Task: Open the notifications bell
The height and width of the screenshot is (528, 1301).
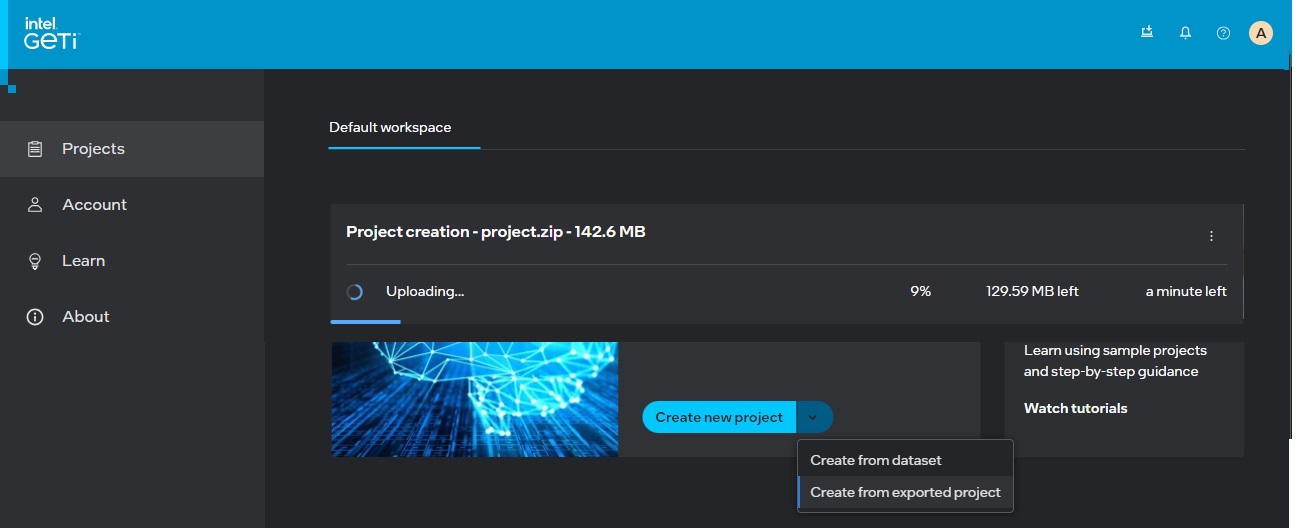Action: tap(1185, 33)
